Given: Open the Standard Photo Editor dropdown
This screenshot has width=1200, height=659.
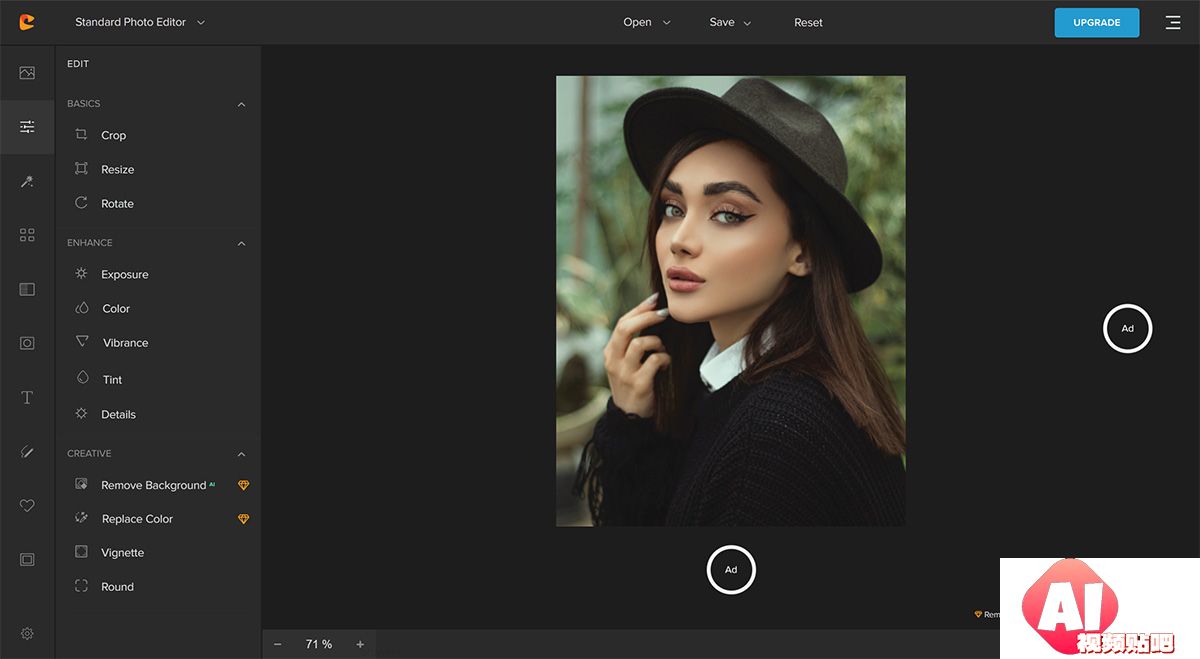Looking at the screenshot, I should point(140,22).
